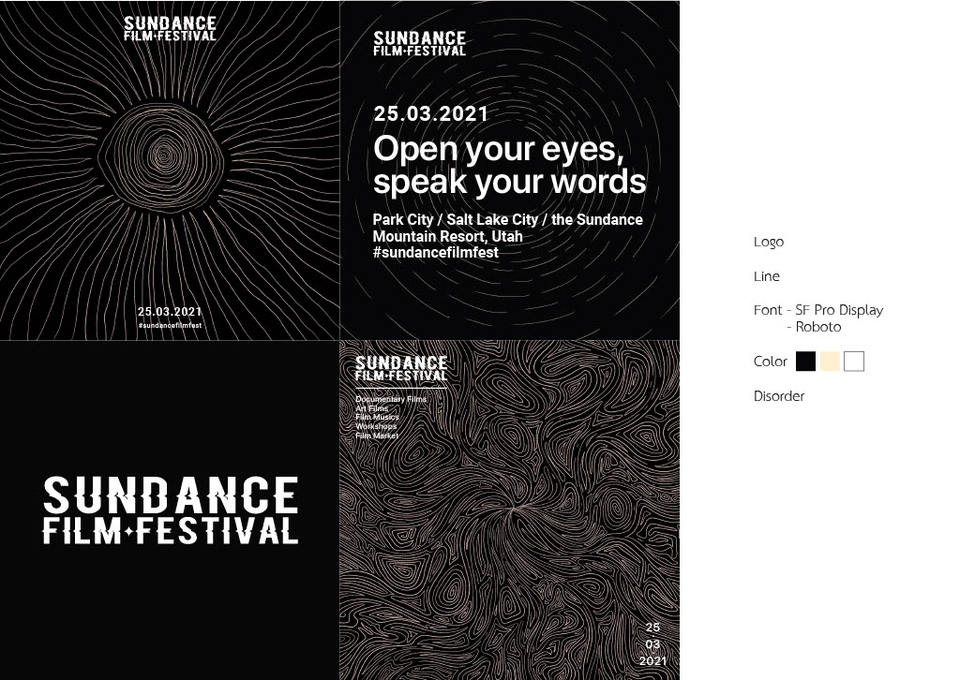Click the Sundance logo on sunburst poster

(x=170, y=28)
